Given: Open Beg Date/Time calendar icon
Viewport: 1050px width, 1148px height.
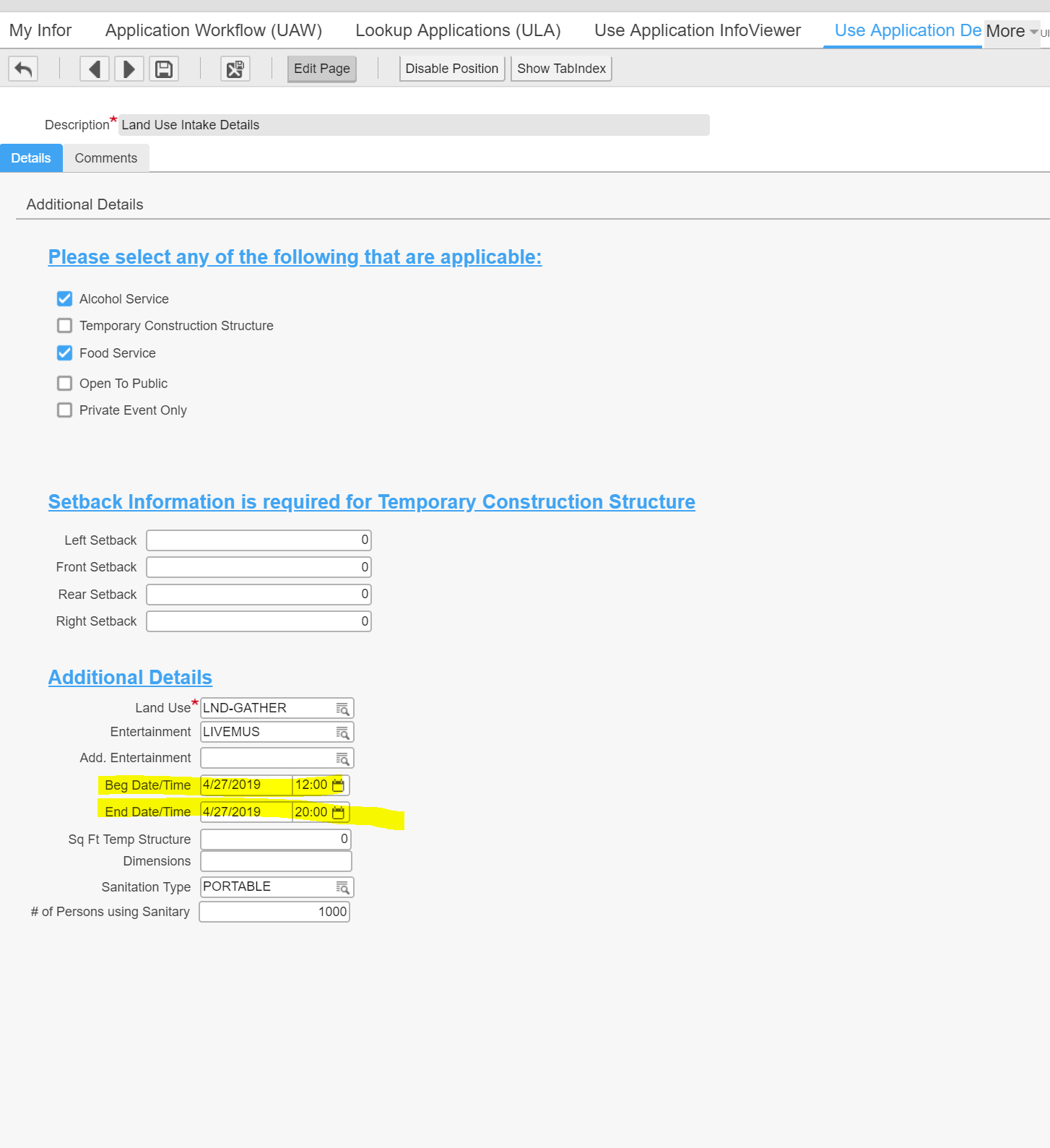Looking at the screenshot, I should click(x=338, y=785).
